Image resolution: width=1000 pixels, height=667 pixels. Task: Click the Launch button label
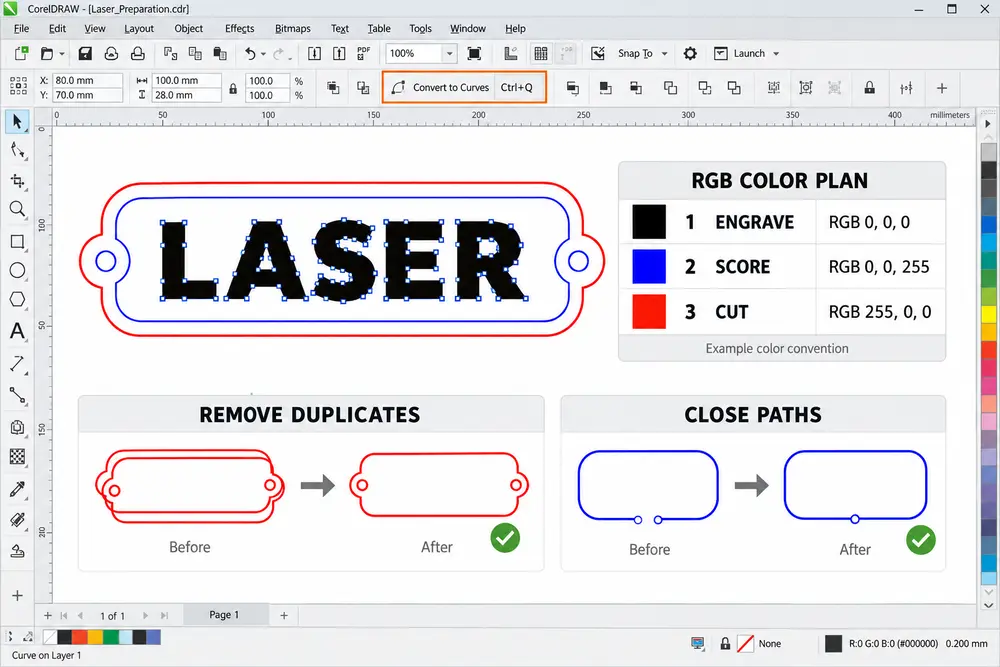coord(749,54)
